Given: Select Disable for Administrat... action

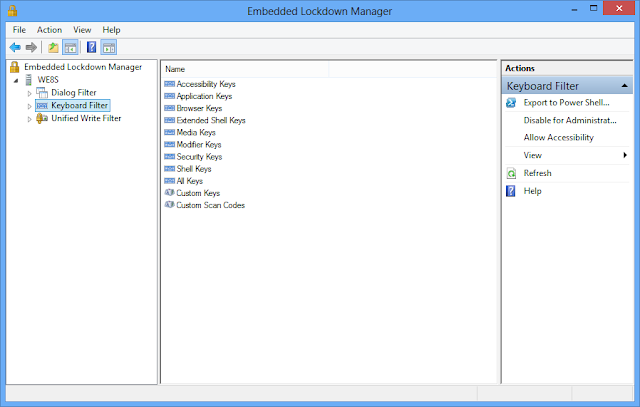Looking at the screenshot, I should [570, 120].
